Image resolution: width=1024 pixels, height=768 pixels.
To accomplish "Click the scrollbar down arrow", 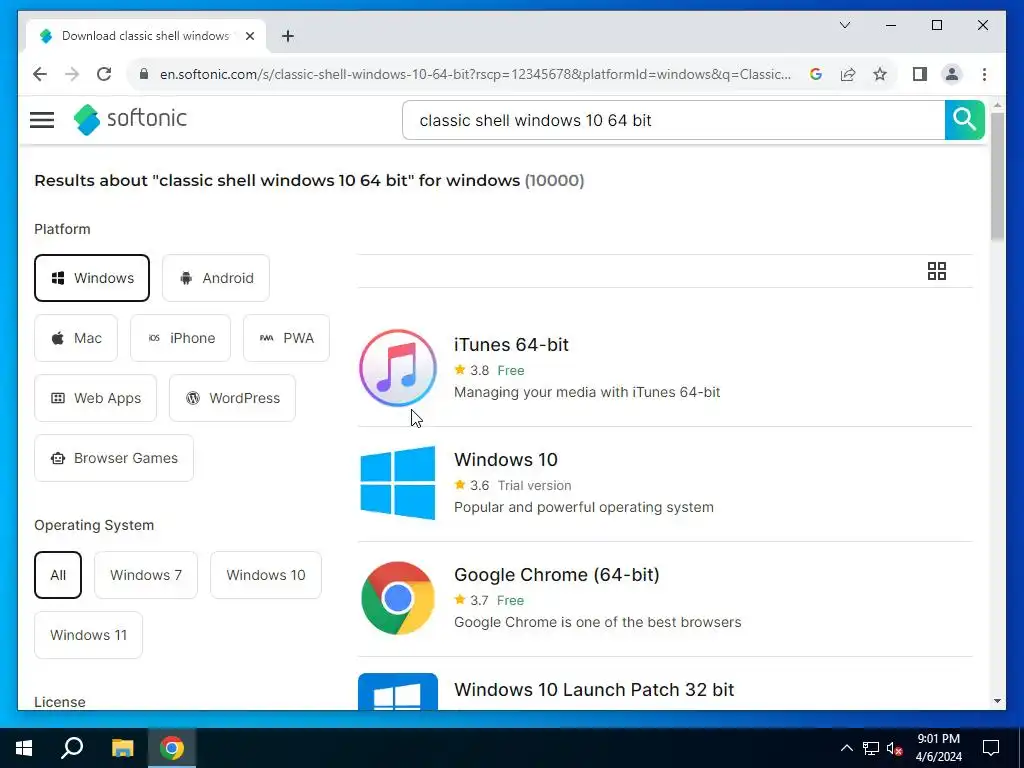I will 997,701.
